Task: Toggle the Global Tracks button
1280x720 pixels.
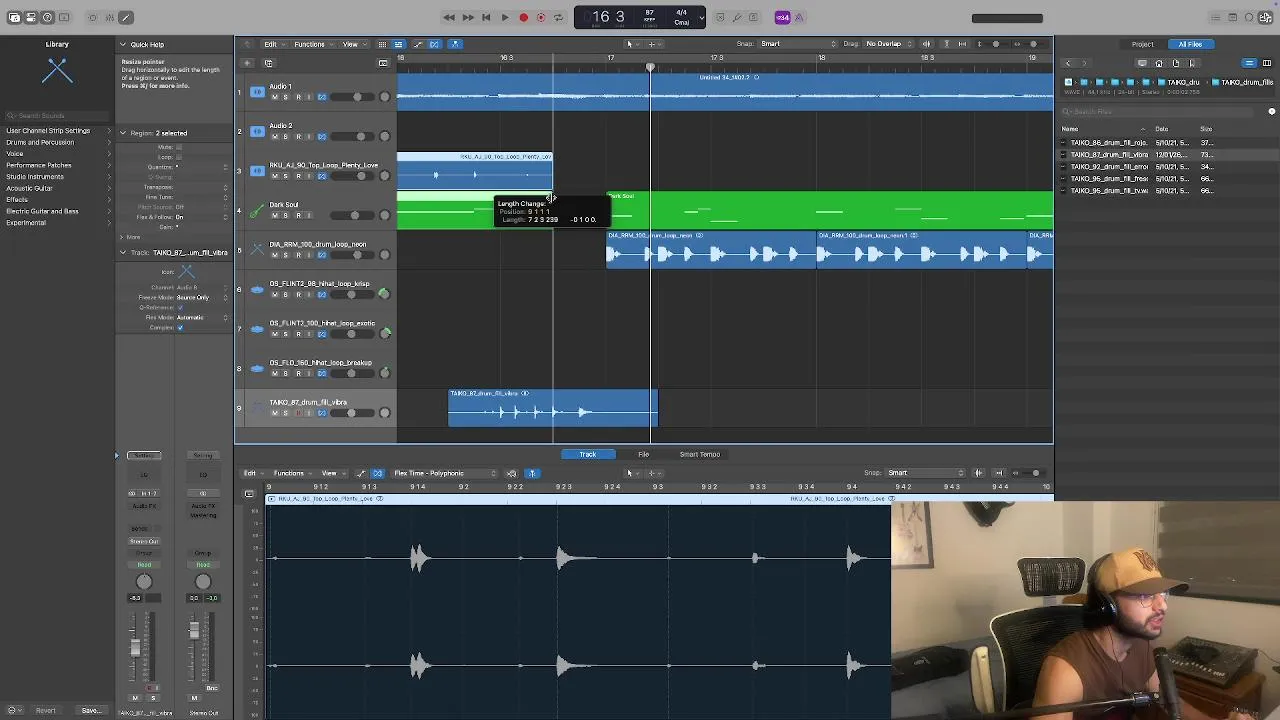Action: tap(383, 63)
